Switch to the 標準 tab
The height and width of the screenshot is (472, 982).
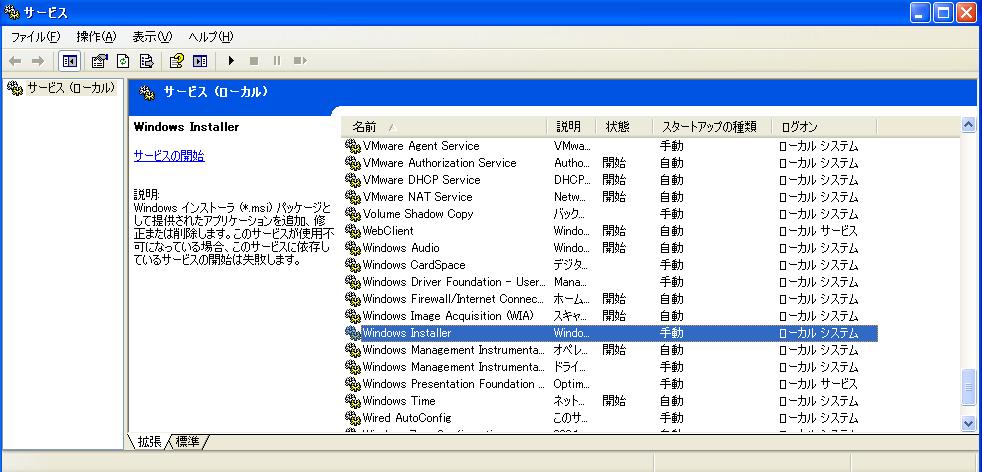187,442
